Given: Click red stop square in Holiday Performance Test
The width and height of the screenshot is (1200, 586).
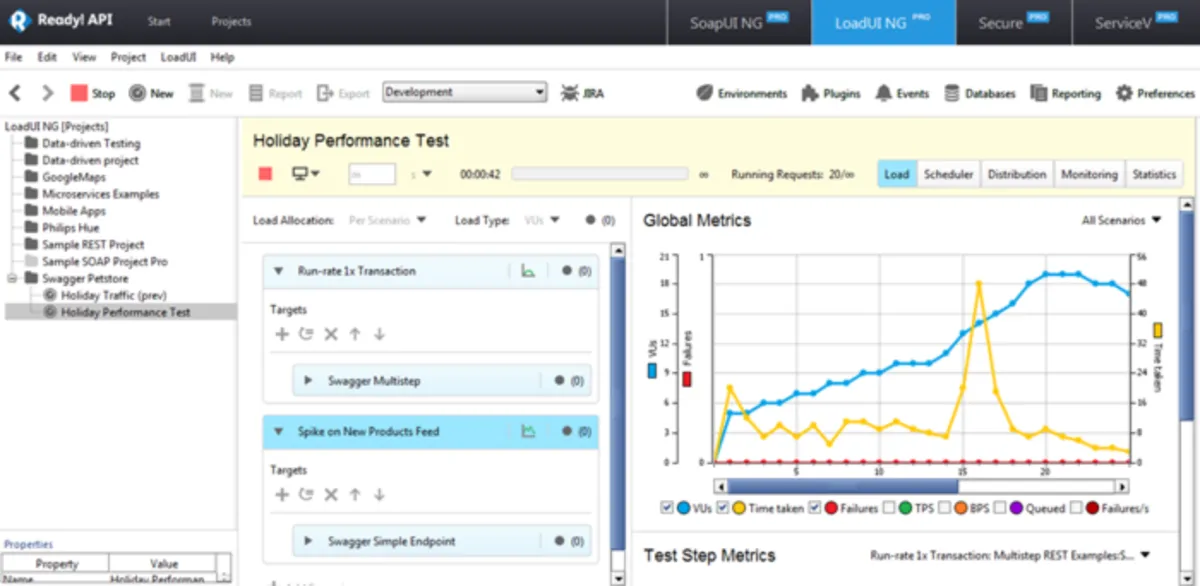Looking at the screenshot, I should [x=265, y=174].
